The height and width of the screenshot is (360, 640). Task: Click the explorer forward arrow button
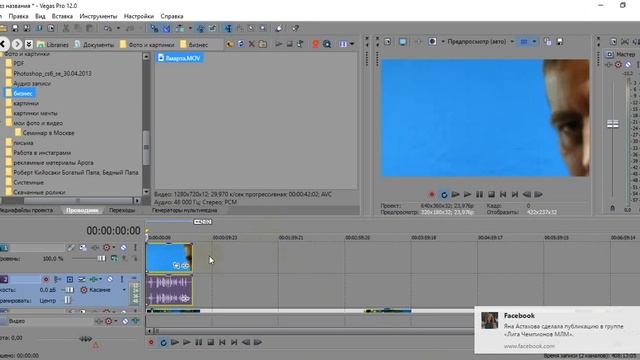click(x=17, y=44)
